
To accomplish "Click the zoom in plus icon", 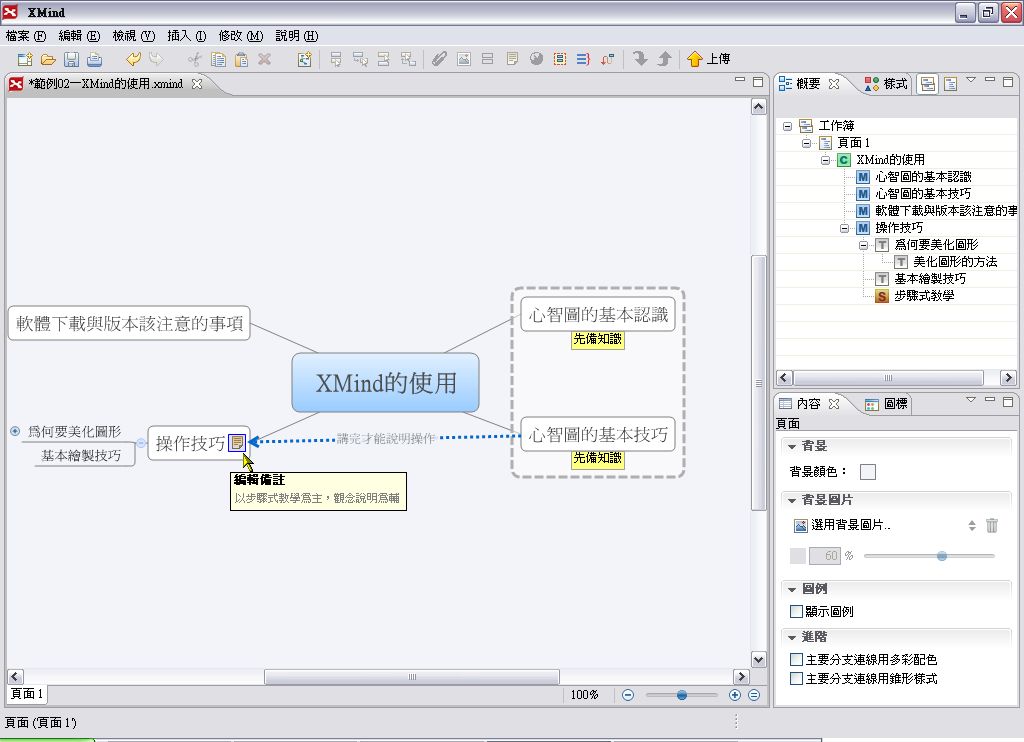I will tap(735, 695).
